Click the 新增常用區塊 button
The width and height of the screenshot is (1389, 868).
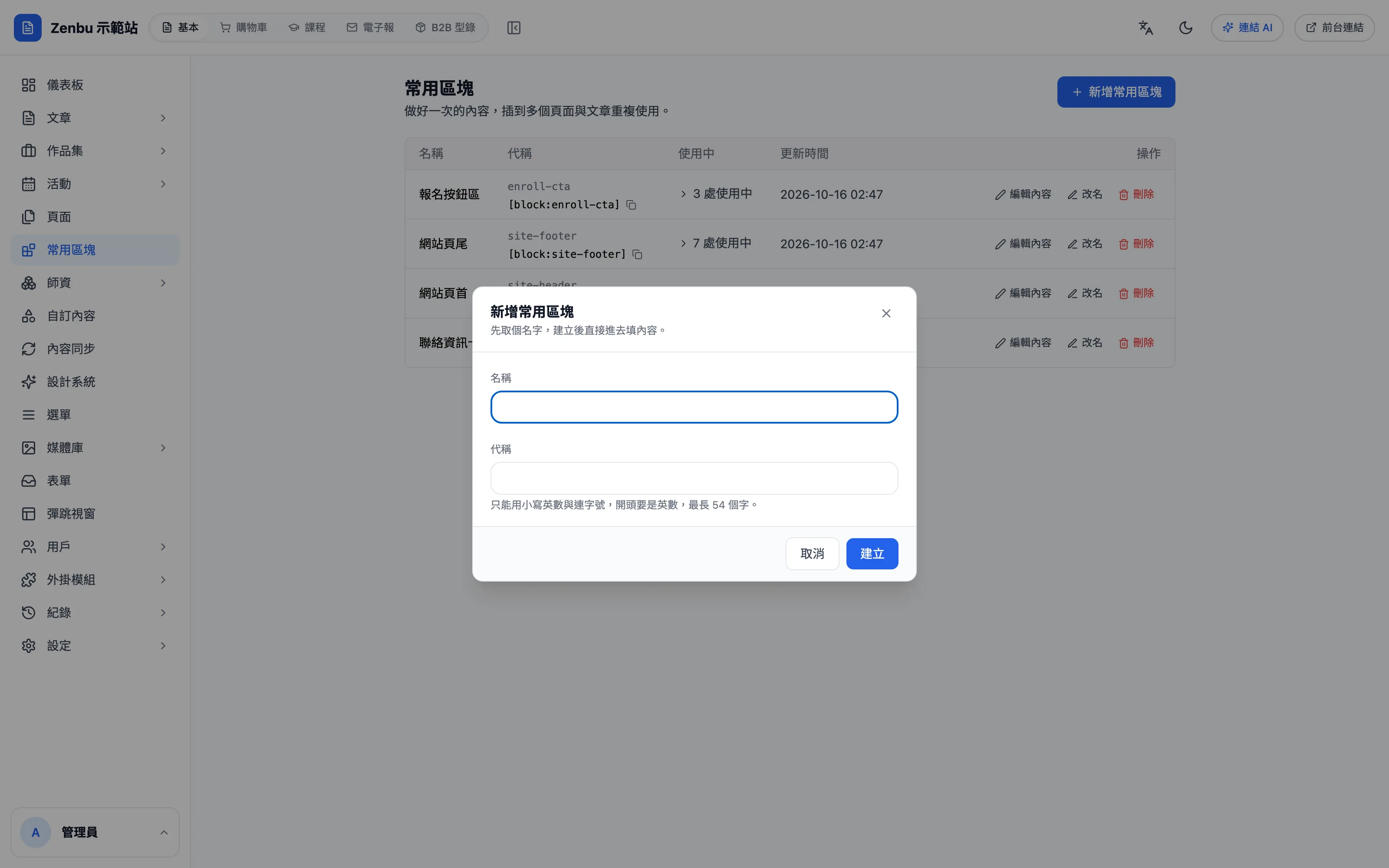click(x=1116, y=92)
